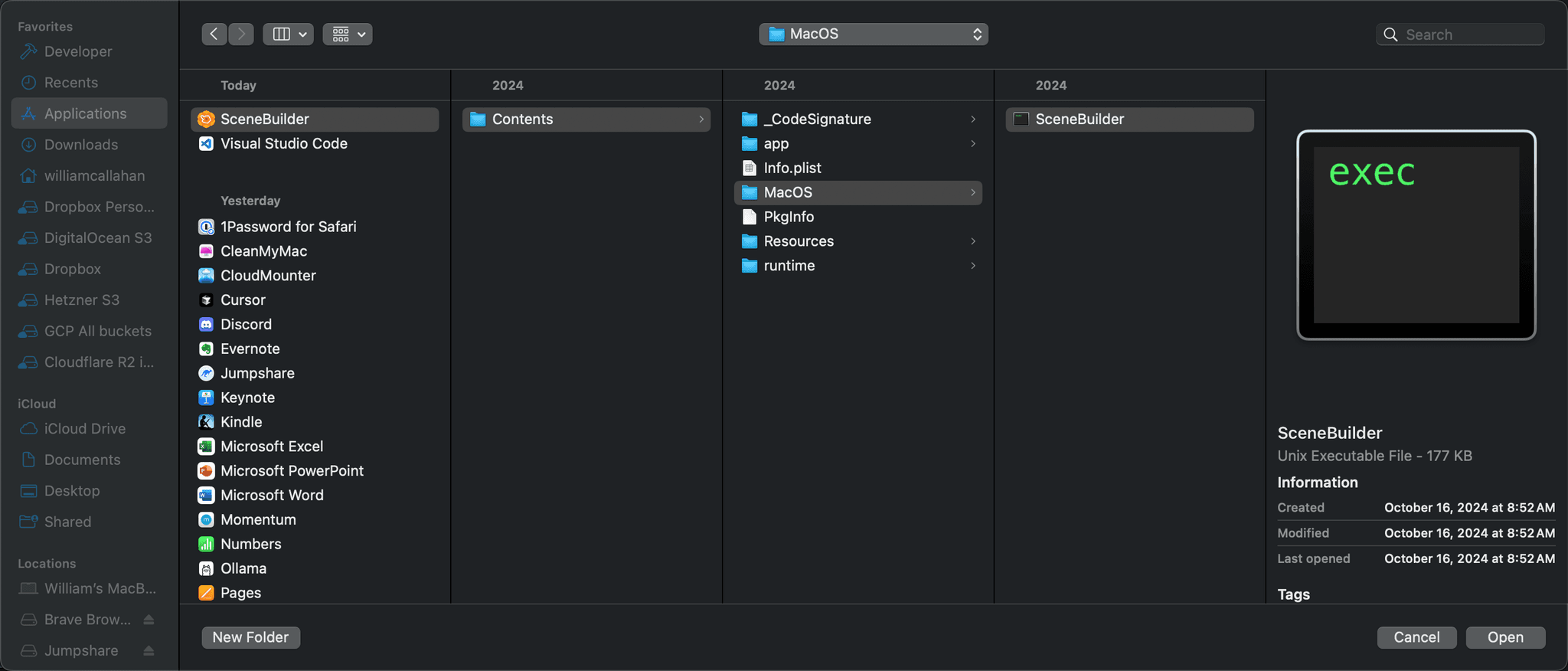Image resolution: width=1568 pixels, height=671 pixels.
Task: Open the column view options dropdown
Action: click(x=288, y=34)
